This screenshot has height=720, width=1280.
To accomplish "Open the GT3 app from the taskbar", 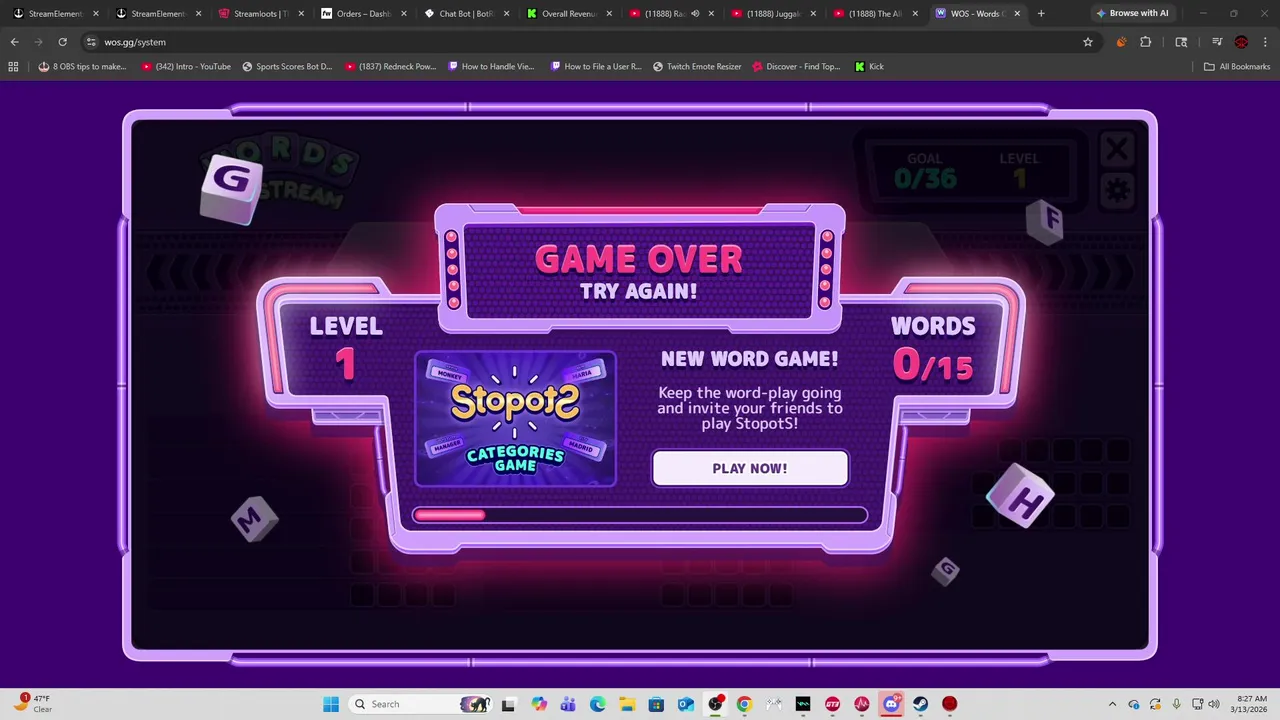I will pos(832,704).
